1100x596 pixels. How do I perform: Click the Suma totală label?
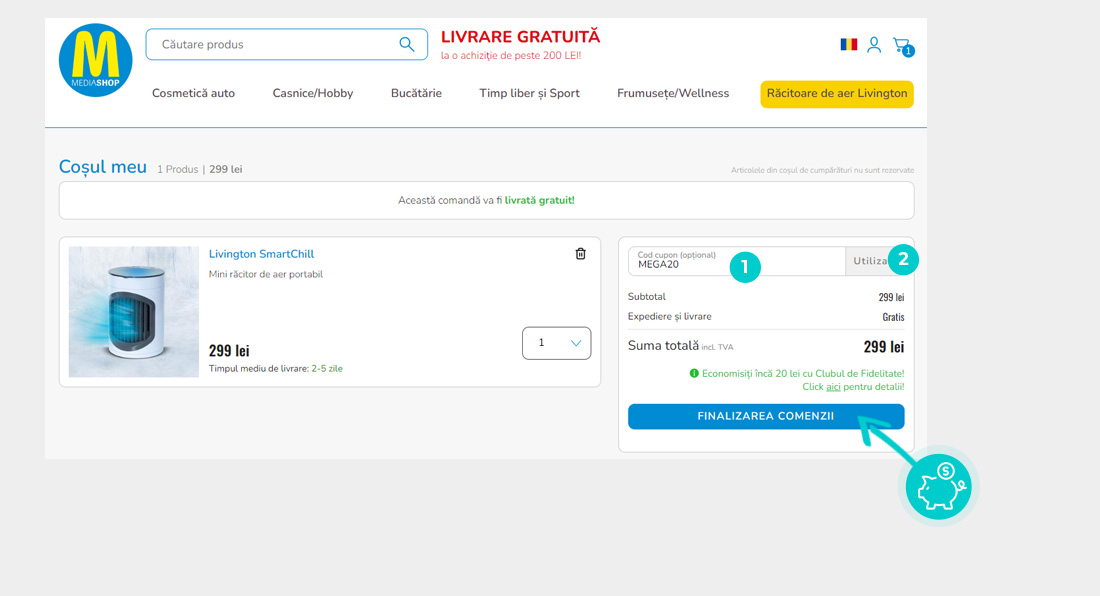coord(663,346)
